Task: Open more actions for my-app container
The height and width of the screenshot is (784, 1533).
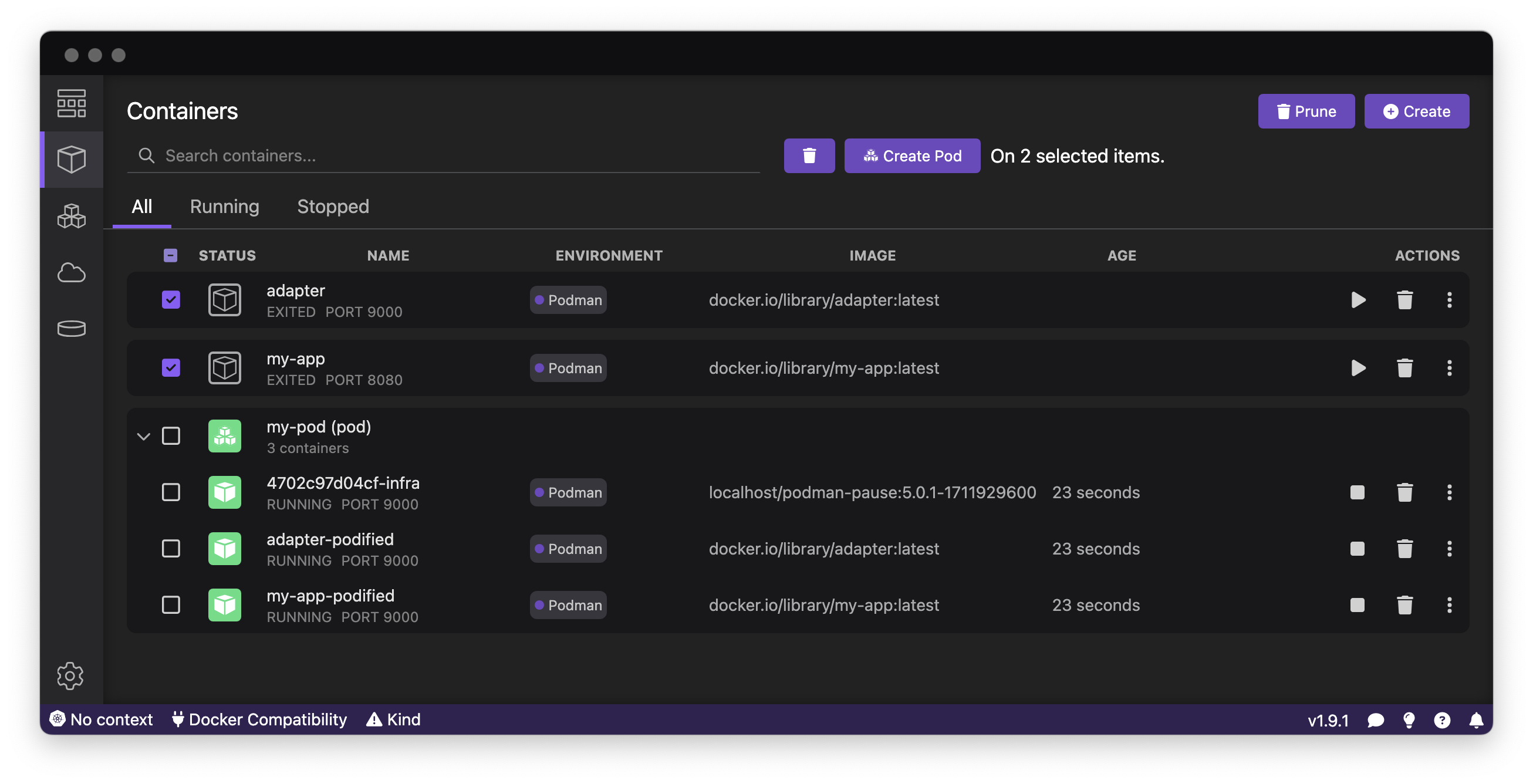Action: point(1449,368)
